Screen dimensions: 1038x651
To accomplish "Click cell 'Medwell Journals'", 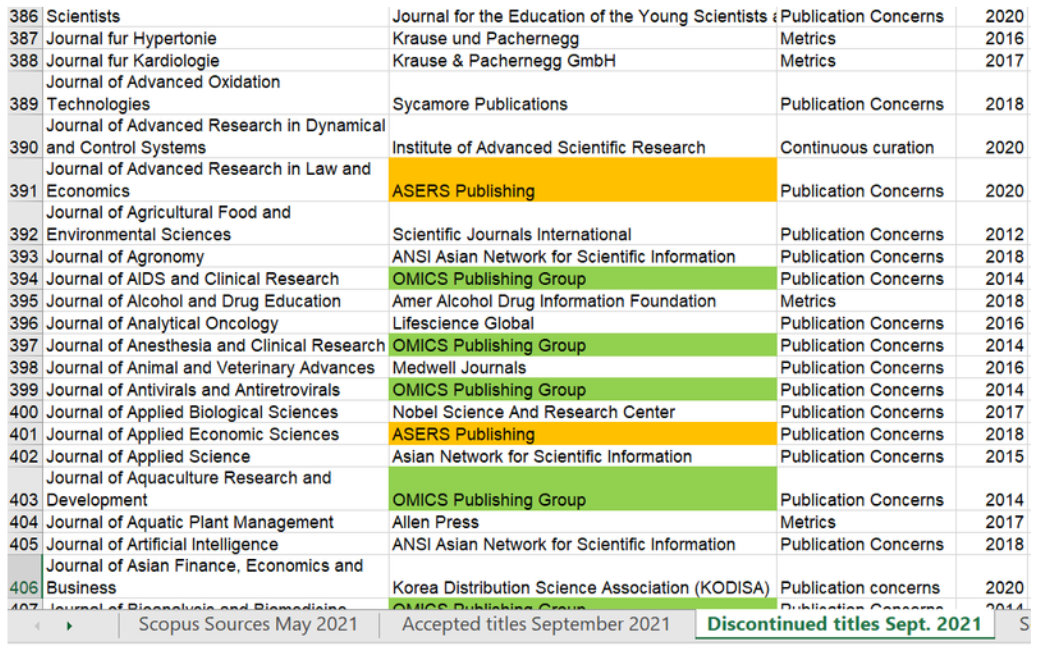I will click(583, 368).
